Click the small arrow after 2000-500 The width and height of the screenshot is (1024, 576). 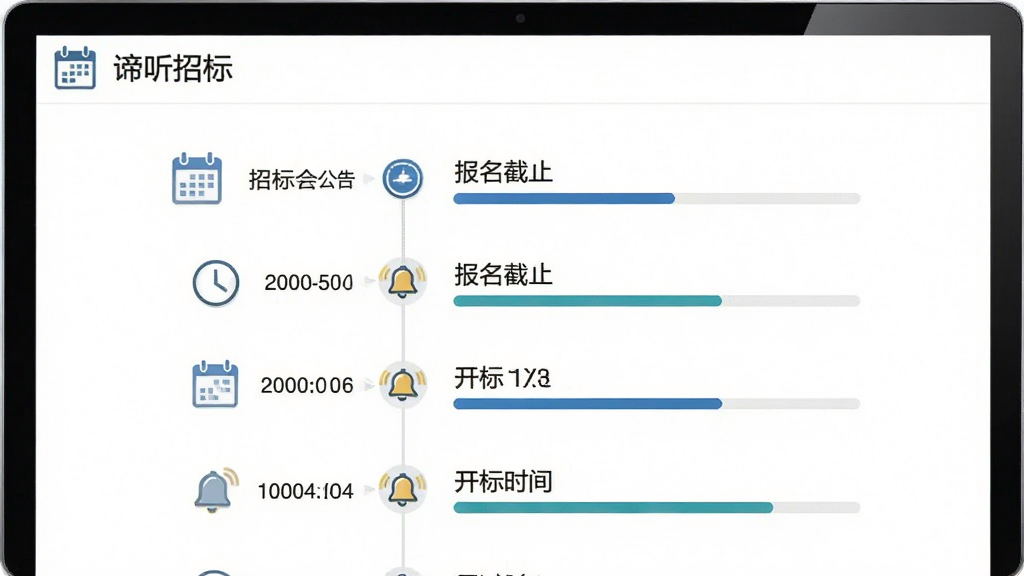[368, 281]
